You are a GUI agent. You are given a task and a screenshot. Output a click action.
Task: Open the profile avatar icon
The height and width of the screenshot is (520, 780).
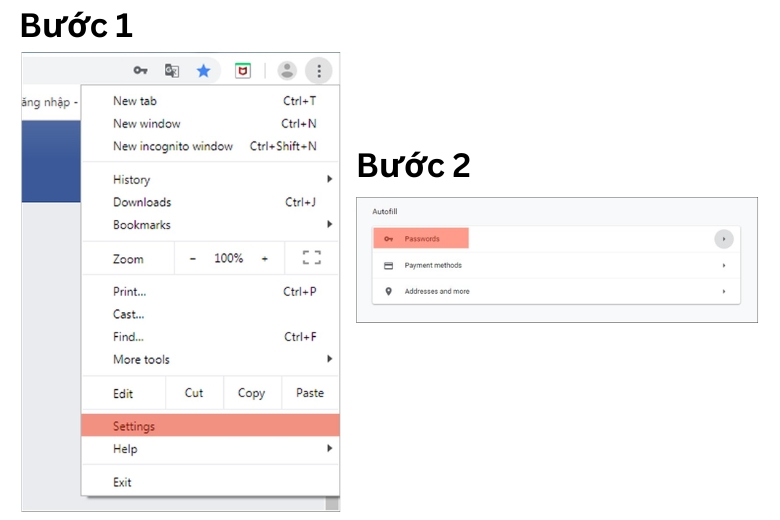pos(287,71)
